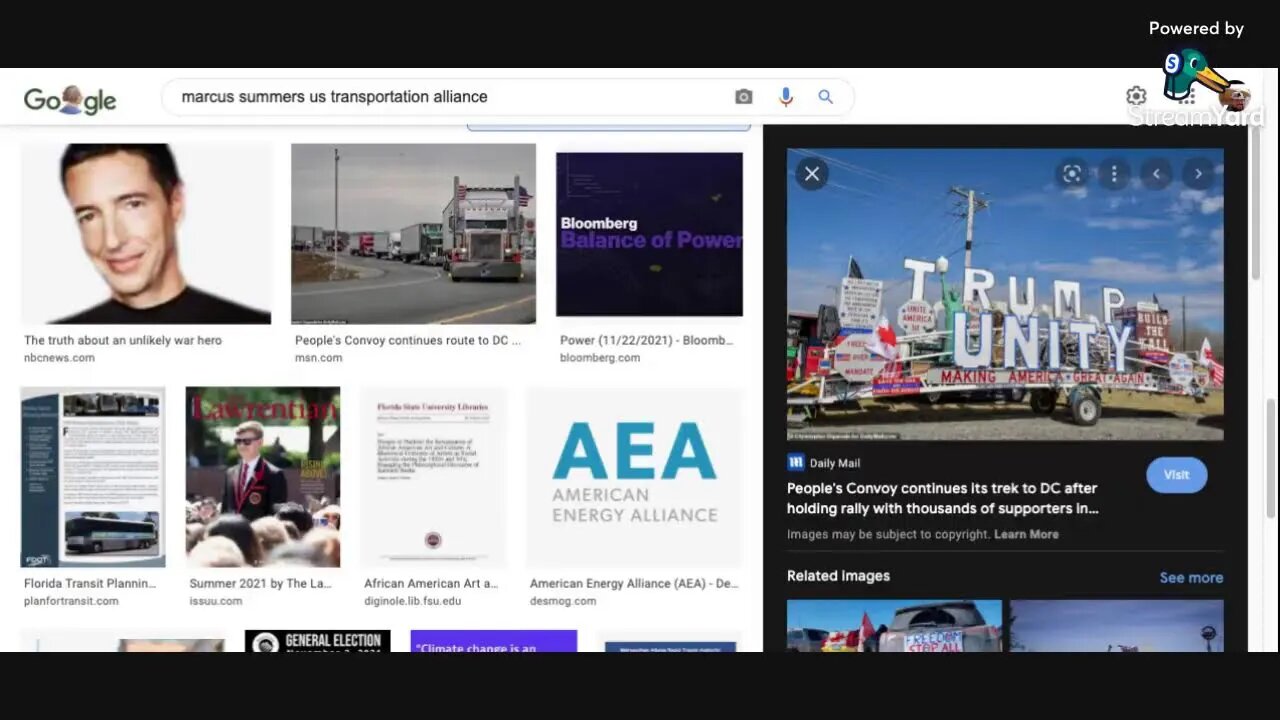This screenshot has width=1280, height=720.
Task: Click the Daily Mail source icon
Action: pos(796,462)
